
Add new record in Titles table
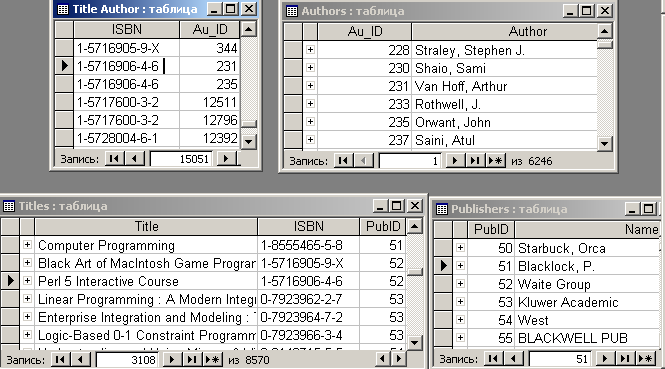point(212,360)
